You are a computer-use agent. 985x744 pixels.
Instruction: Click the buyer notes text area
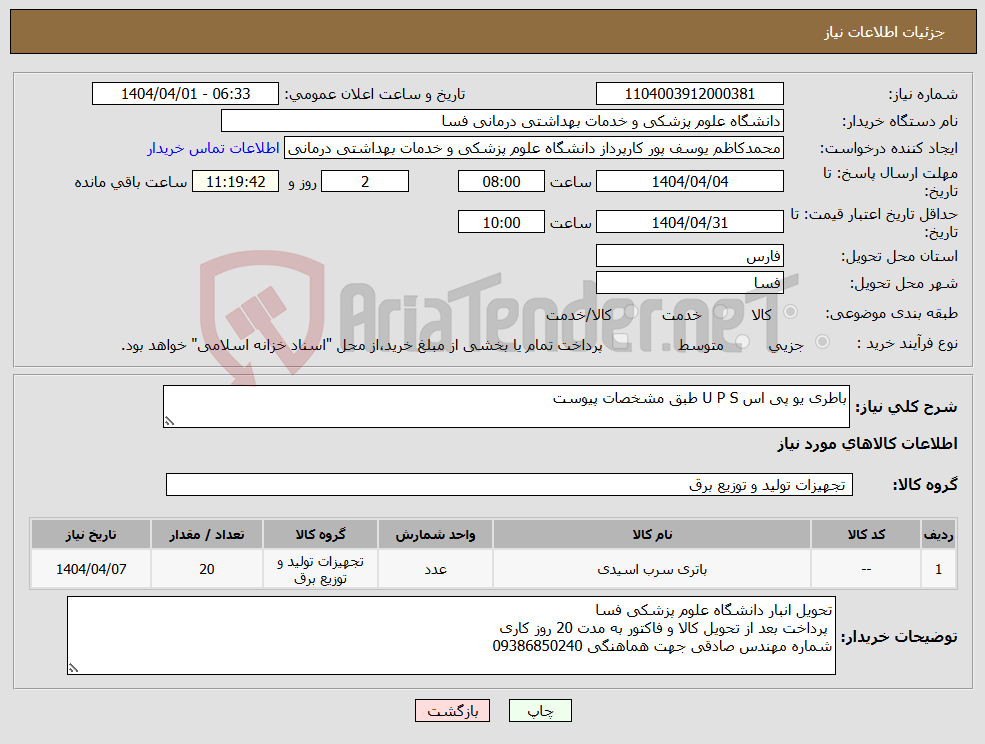(x=451, y=636)
